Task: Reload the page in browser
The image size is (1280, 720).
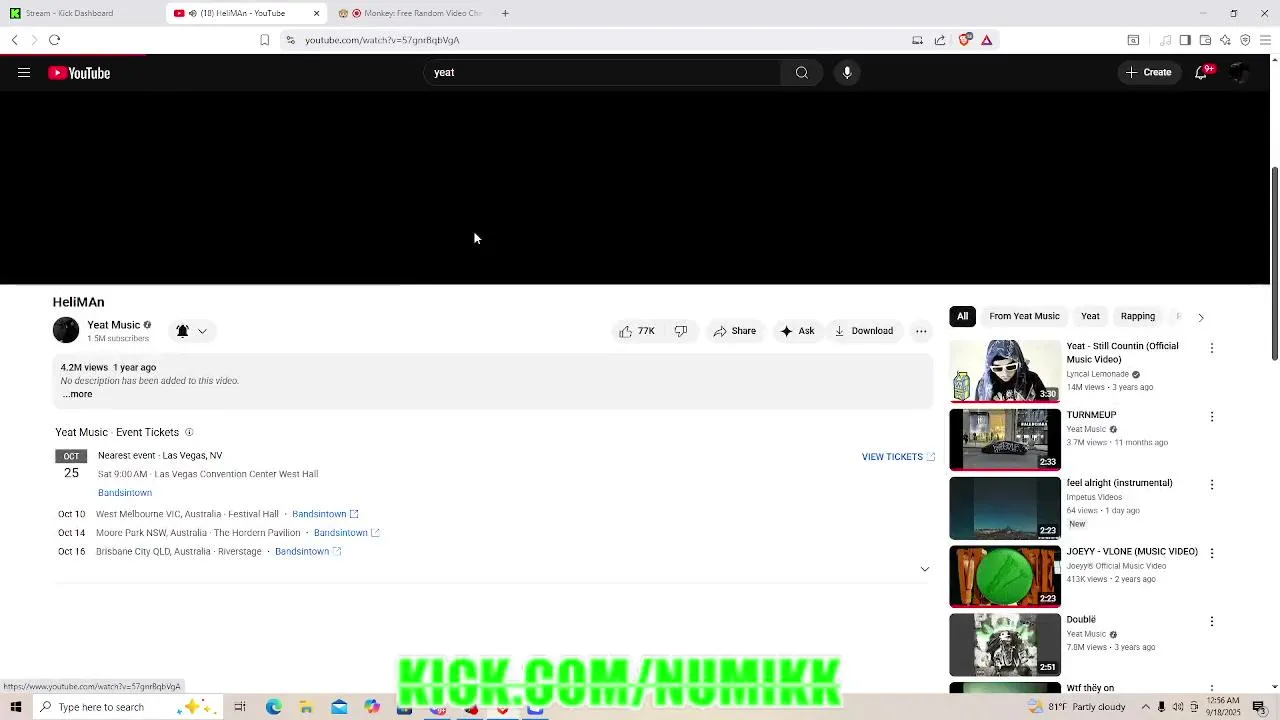Action: pos(54,40)
